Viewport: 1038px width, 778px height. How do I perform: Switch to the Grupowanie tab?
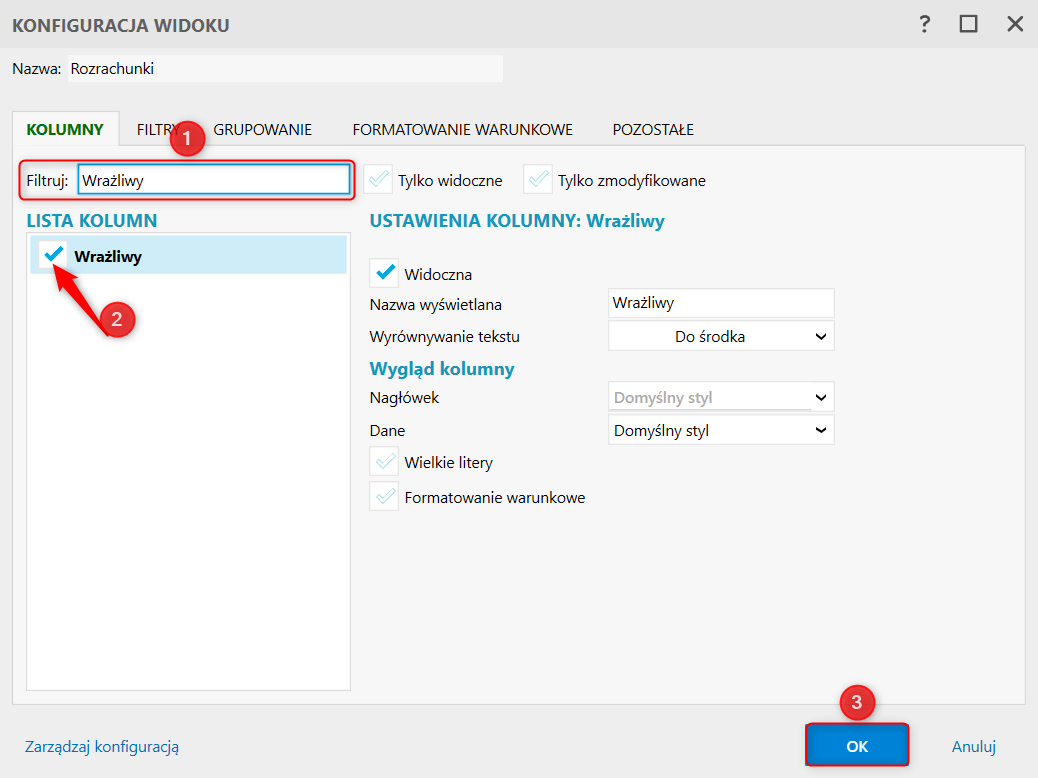point(263,129)
